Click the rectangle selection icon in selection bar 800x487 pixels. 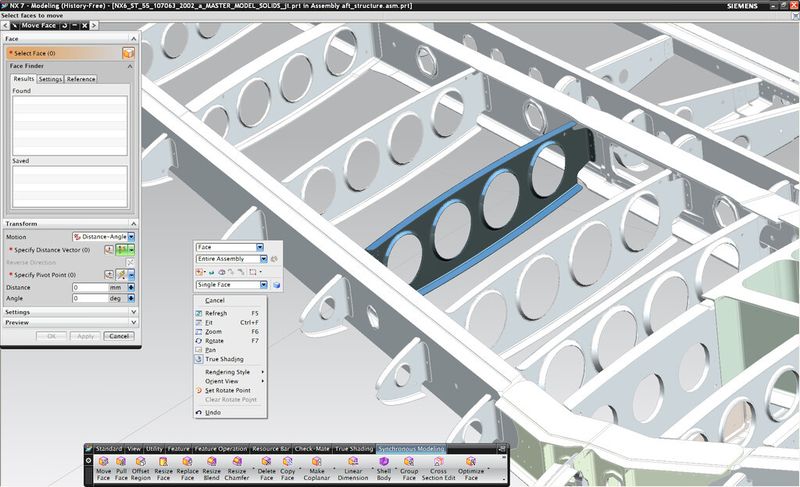pos(252,272)
